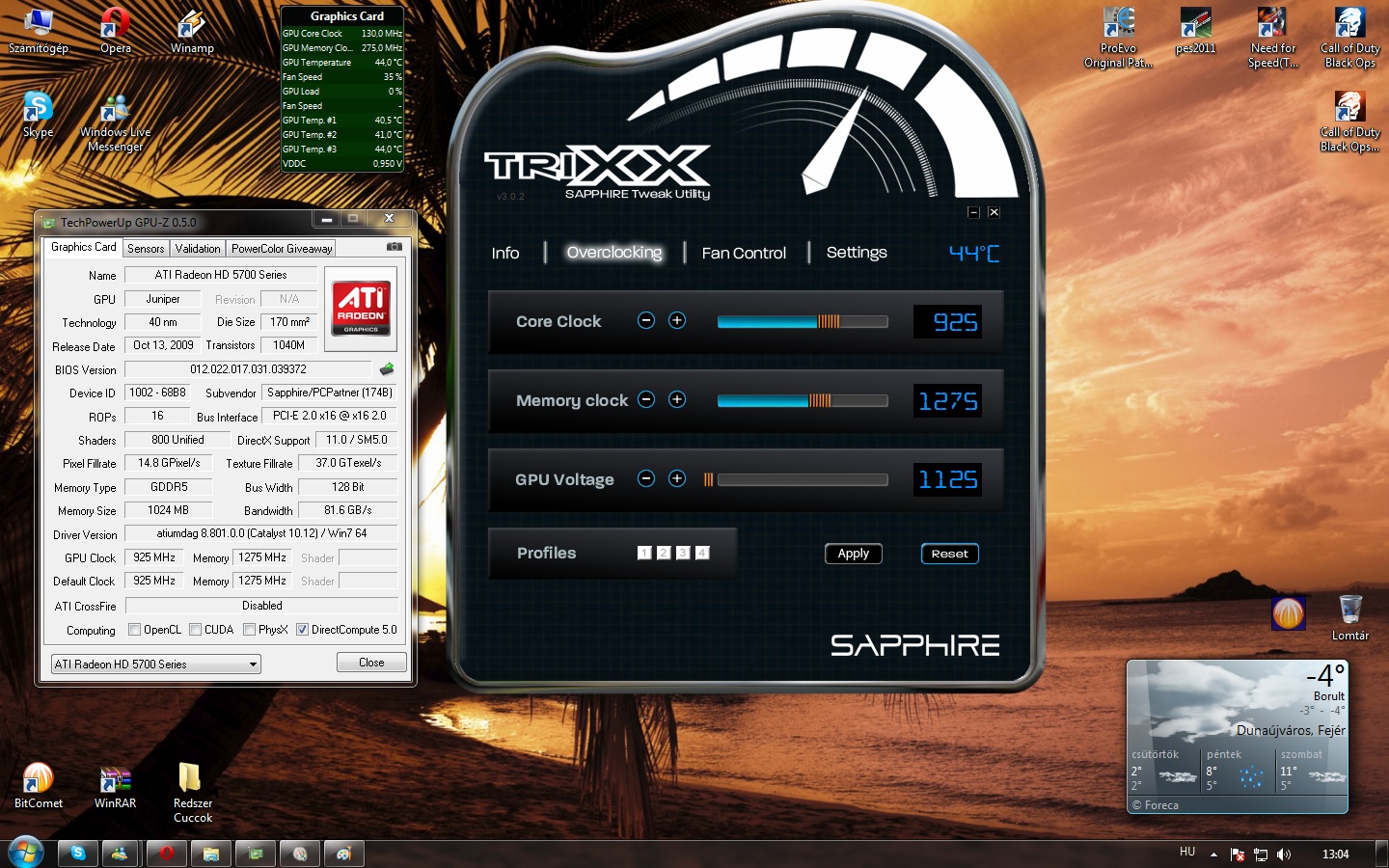Toggle the PhysX checkbox
This screenshot has width=1389, height=868.
(250, 630)
